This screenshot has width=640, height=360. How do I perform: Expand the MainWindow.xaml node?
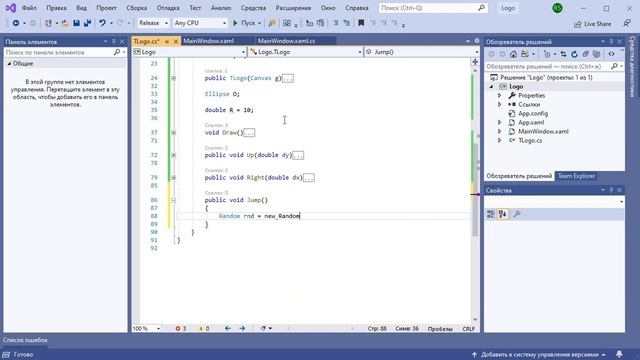click(x=500, y=131)
